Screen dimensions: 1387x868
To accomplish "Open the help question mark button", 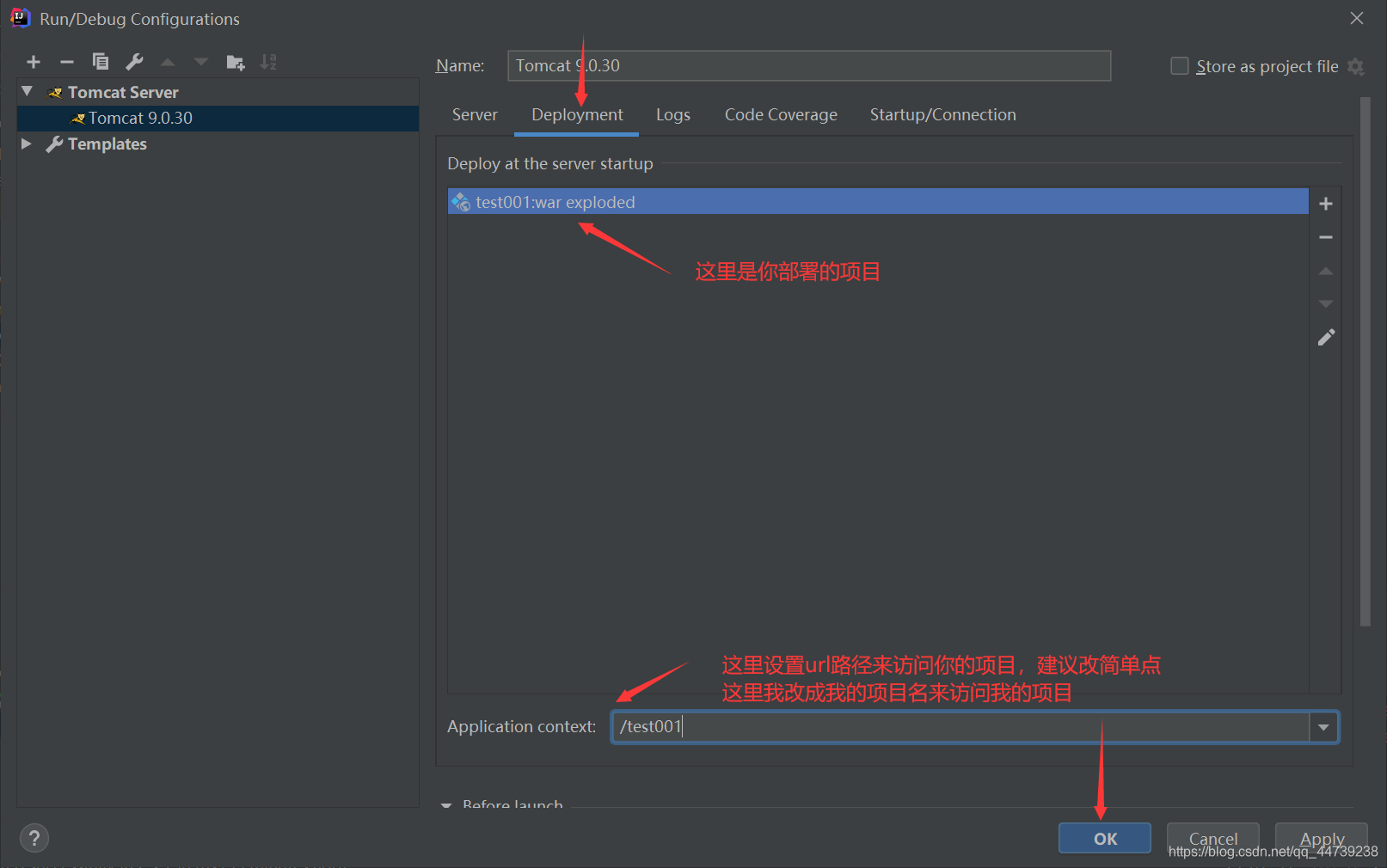I will coord(34,838).
